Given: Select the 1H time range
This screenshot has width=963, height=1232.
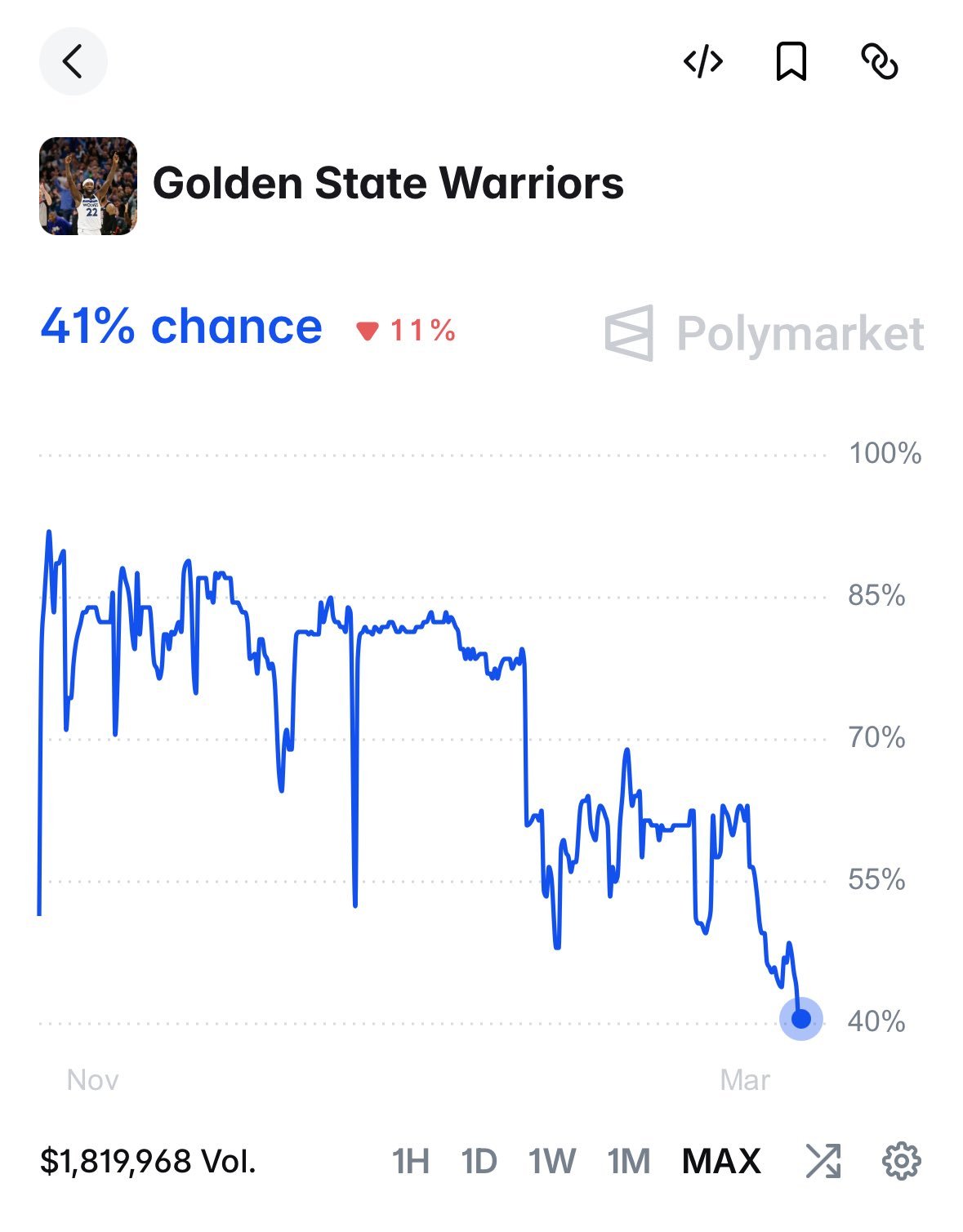Looking at the screenshot, I should (410, 1160).
